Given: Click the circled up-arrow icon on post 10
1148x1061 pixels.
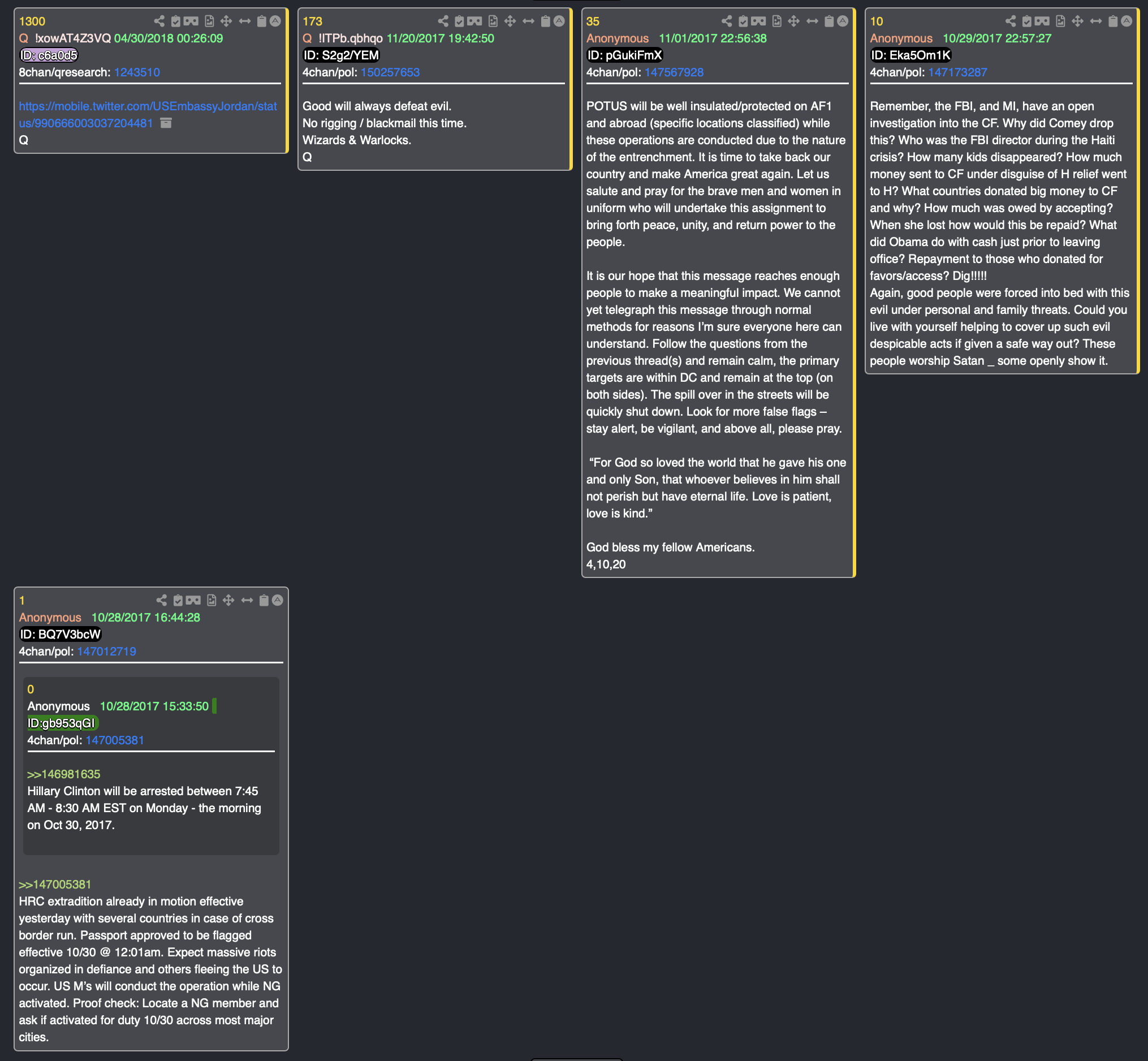Looking at the screenshot, I should [1127, 21].
